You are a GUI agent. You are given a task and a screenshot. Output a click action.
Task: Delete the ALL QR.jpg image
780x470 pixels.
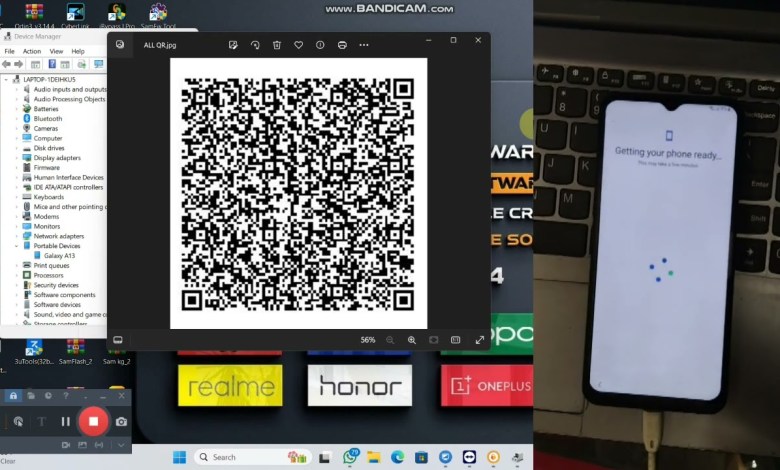277,45
